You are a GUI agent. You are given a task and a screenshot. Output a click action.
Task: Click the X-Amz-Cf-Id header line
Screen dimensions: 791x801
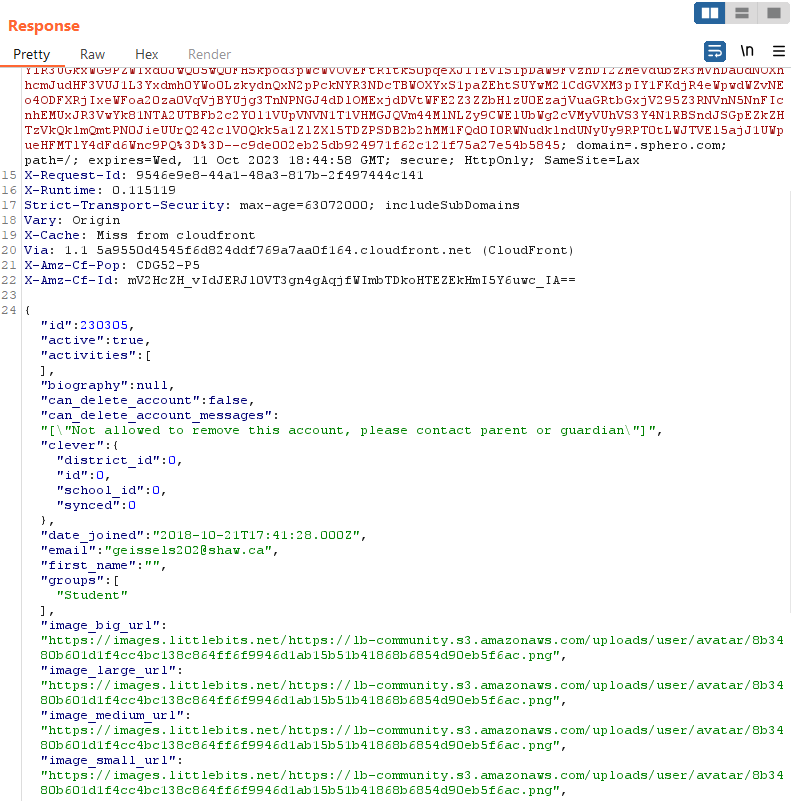click(299, 280)
